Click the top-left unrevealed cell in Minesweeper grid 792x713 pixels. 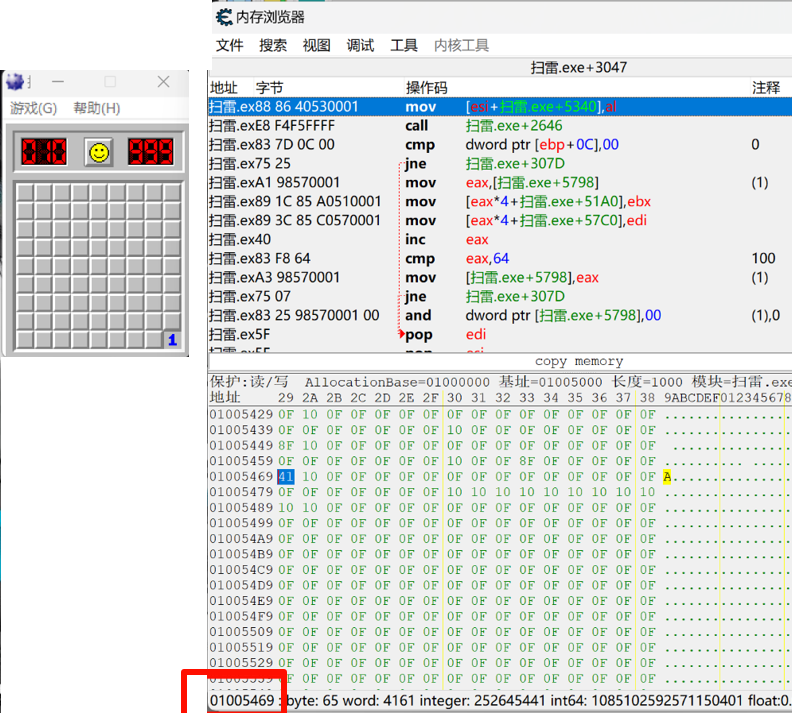25,192
